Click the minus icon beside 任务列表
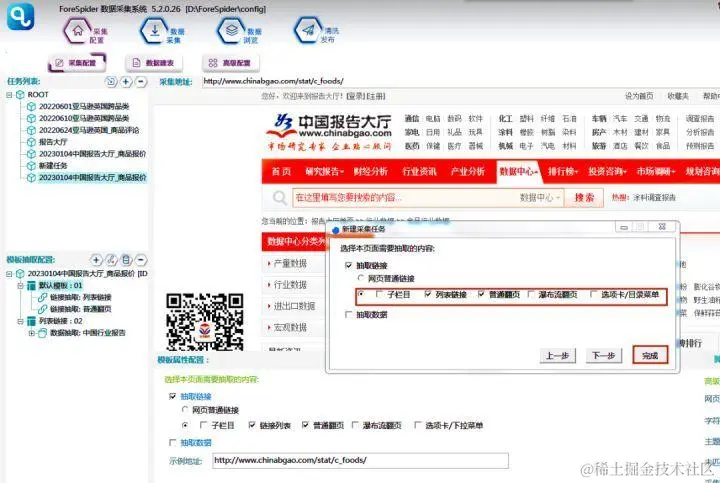720x483 pixels. pyautogui.click(x=141, y=82)
